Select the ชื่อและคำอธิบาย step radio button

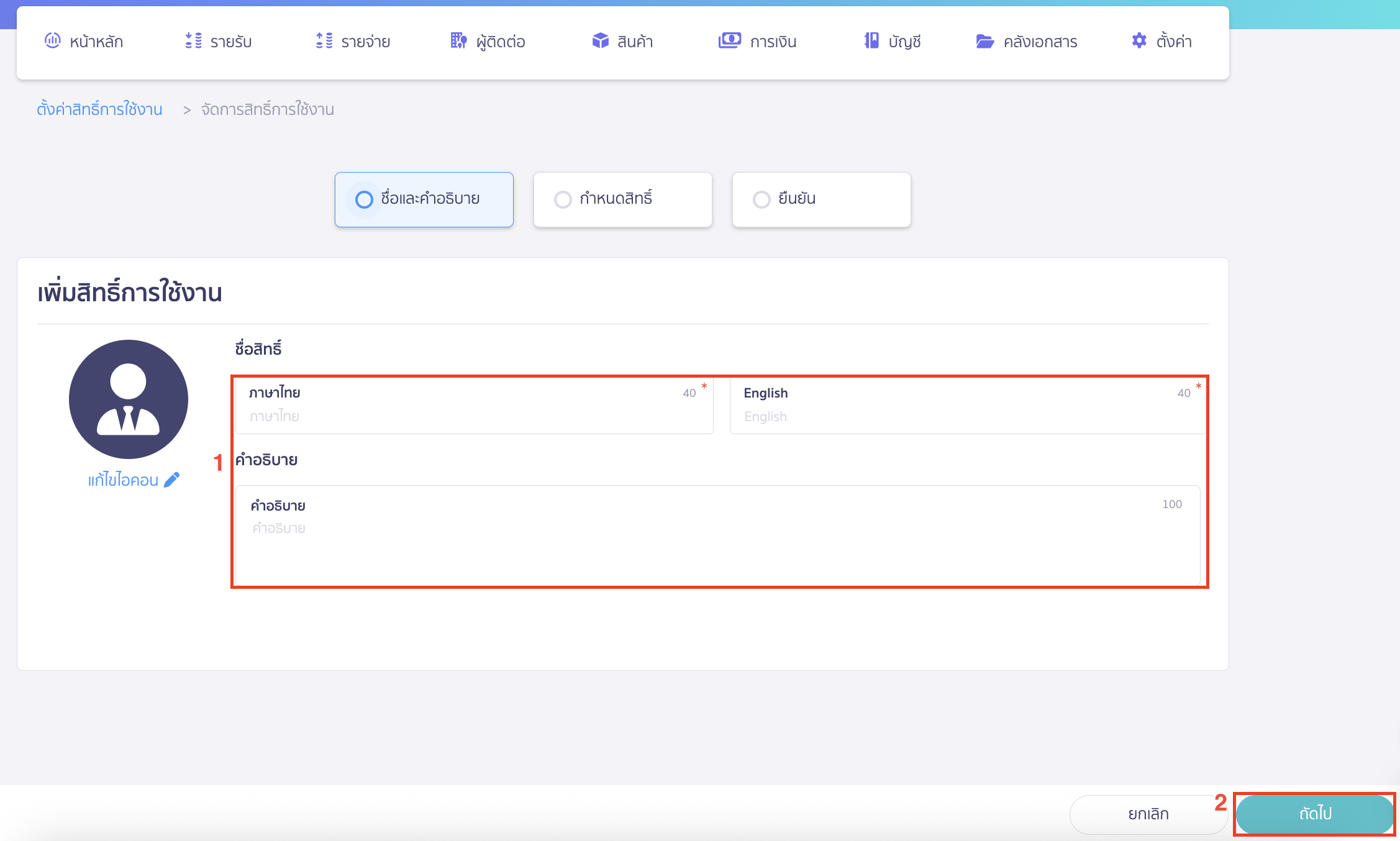coord(364,199)
